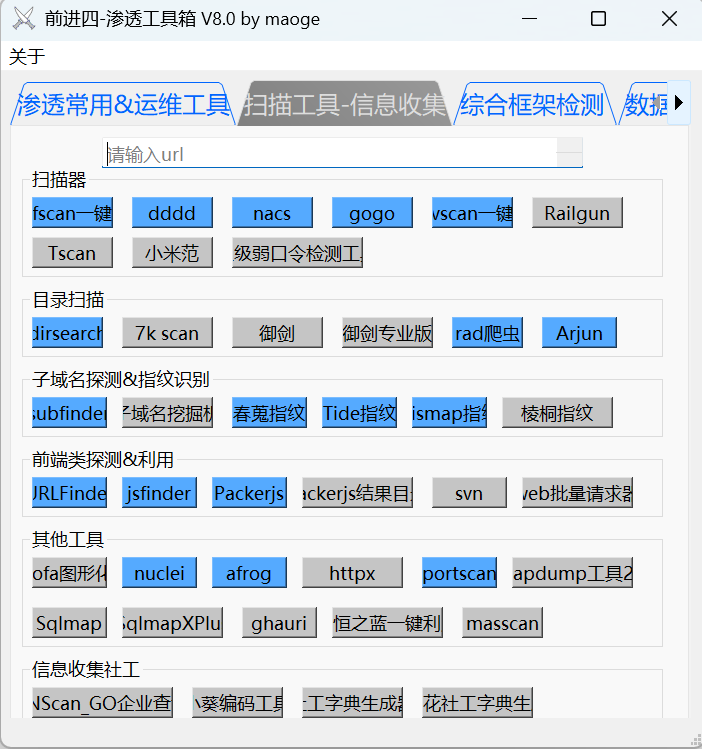Start the gogo scanner

click(x=372, y=213)
